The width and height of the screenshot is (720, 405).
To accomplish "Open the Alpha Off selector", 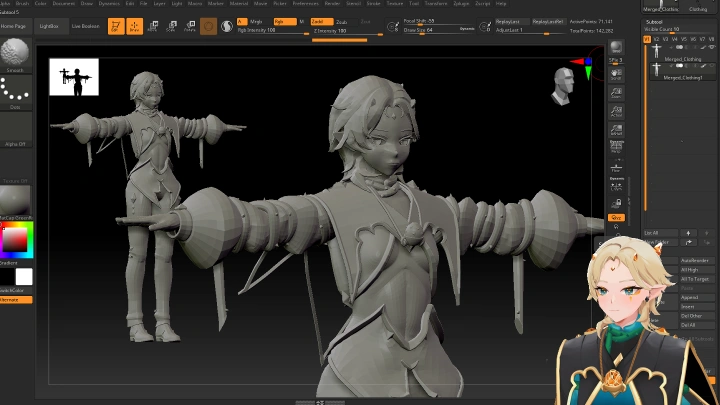I will tap(15, 129).
